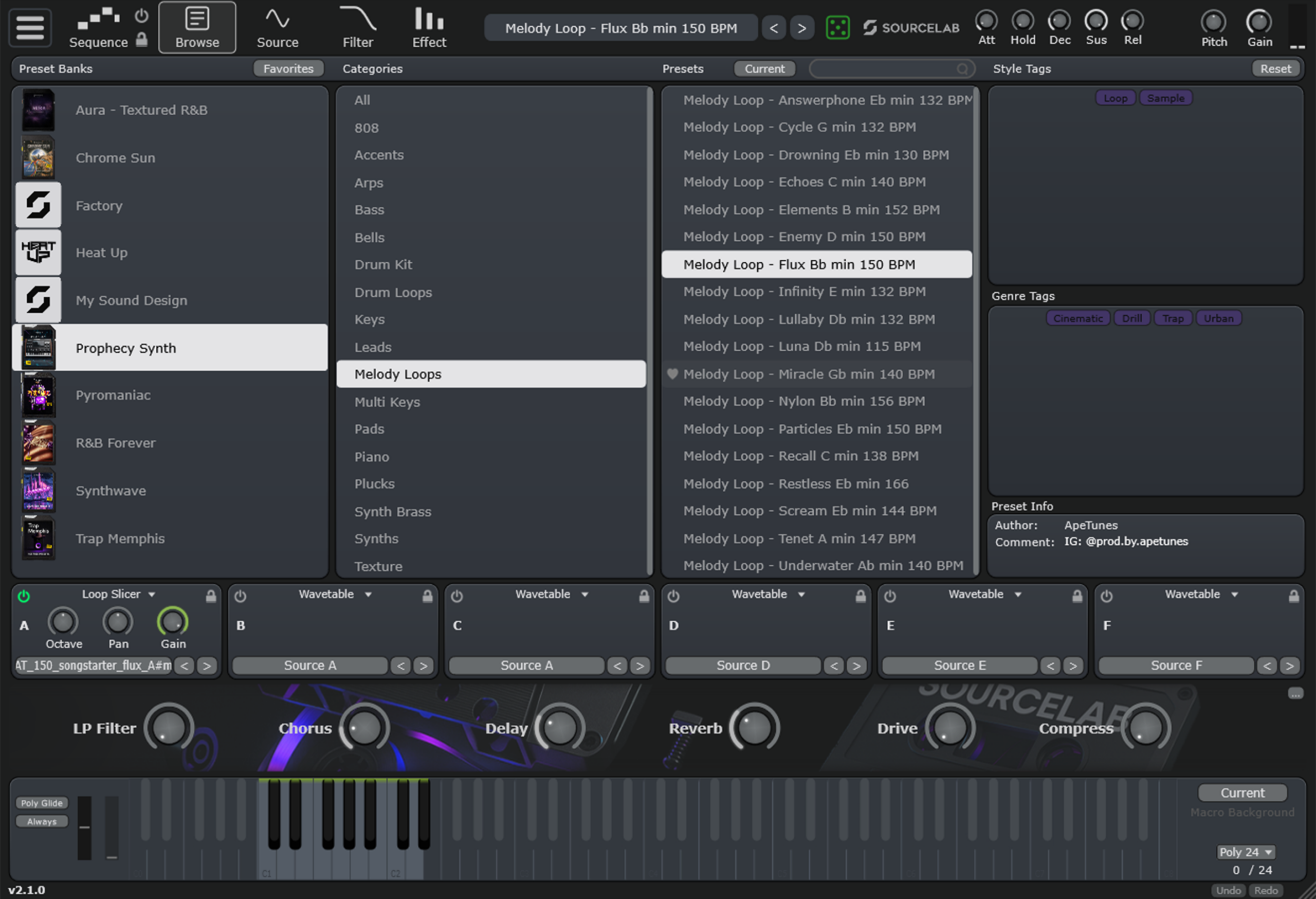Open the Poly Glide mode dropdown
This screenshot has width=1316, height=899.
click(42, 803)
